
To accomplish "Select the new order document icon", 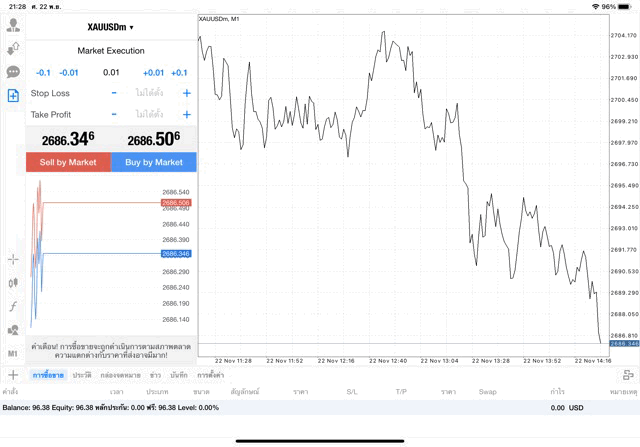I will (x=13, y=96).
